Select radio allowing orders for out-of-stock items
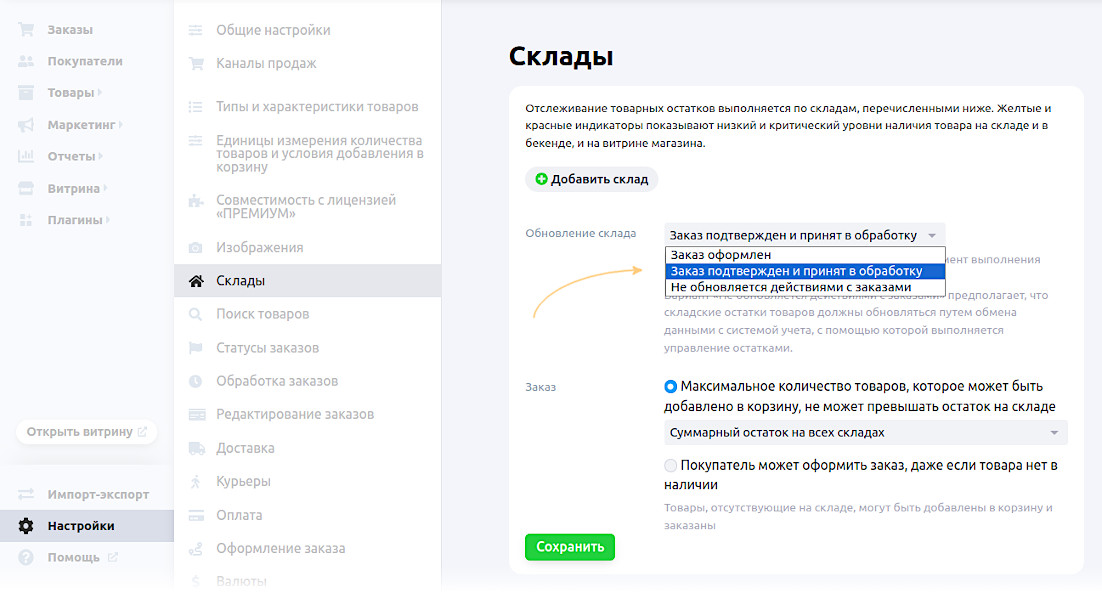 point(670,465)
